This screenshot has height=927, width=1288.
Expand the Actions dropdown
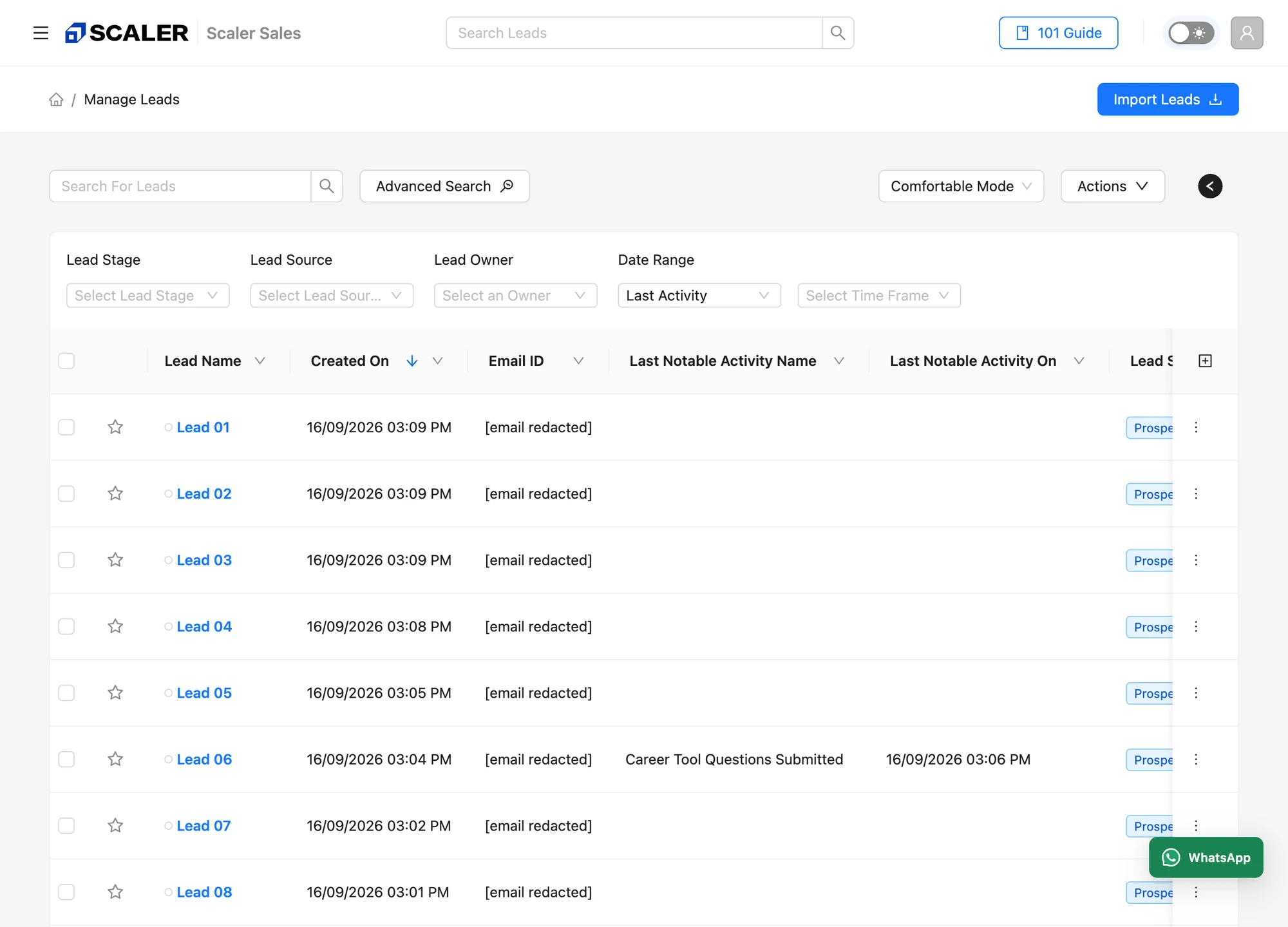(1113, 186)
